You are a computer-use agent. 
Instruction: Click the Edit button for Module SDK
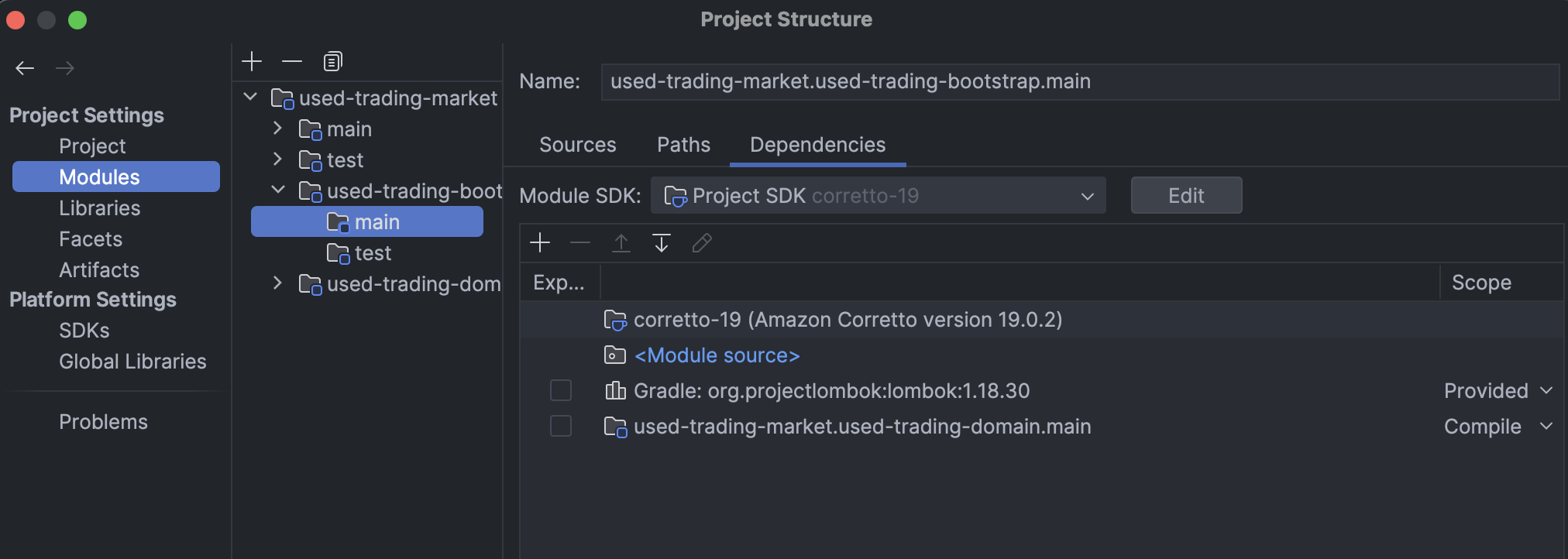click(x=1186, y=196)
